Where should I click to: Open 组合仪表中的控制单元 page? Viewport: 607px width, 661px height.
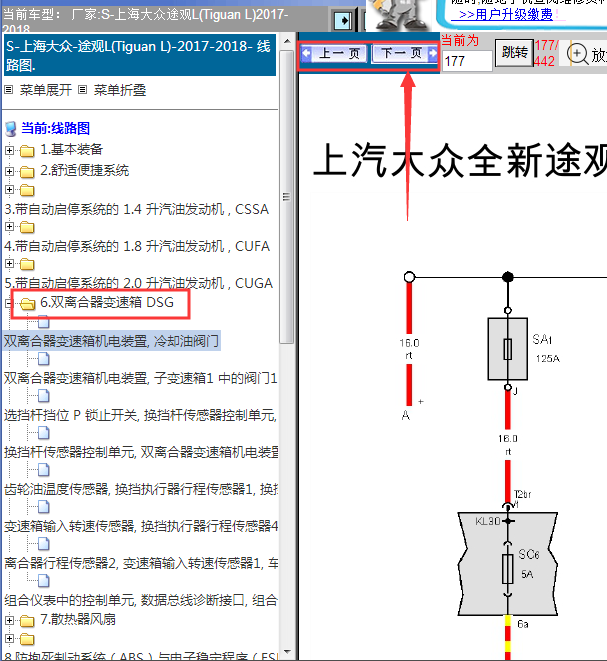(x=140, y=600)
